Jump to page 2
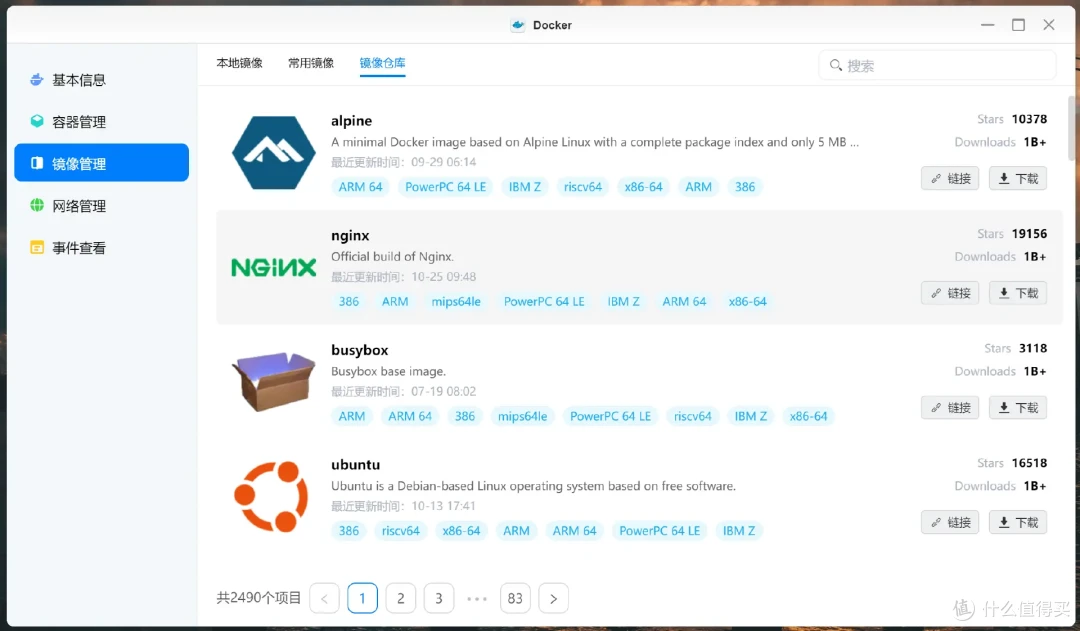 click(400, 598)
